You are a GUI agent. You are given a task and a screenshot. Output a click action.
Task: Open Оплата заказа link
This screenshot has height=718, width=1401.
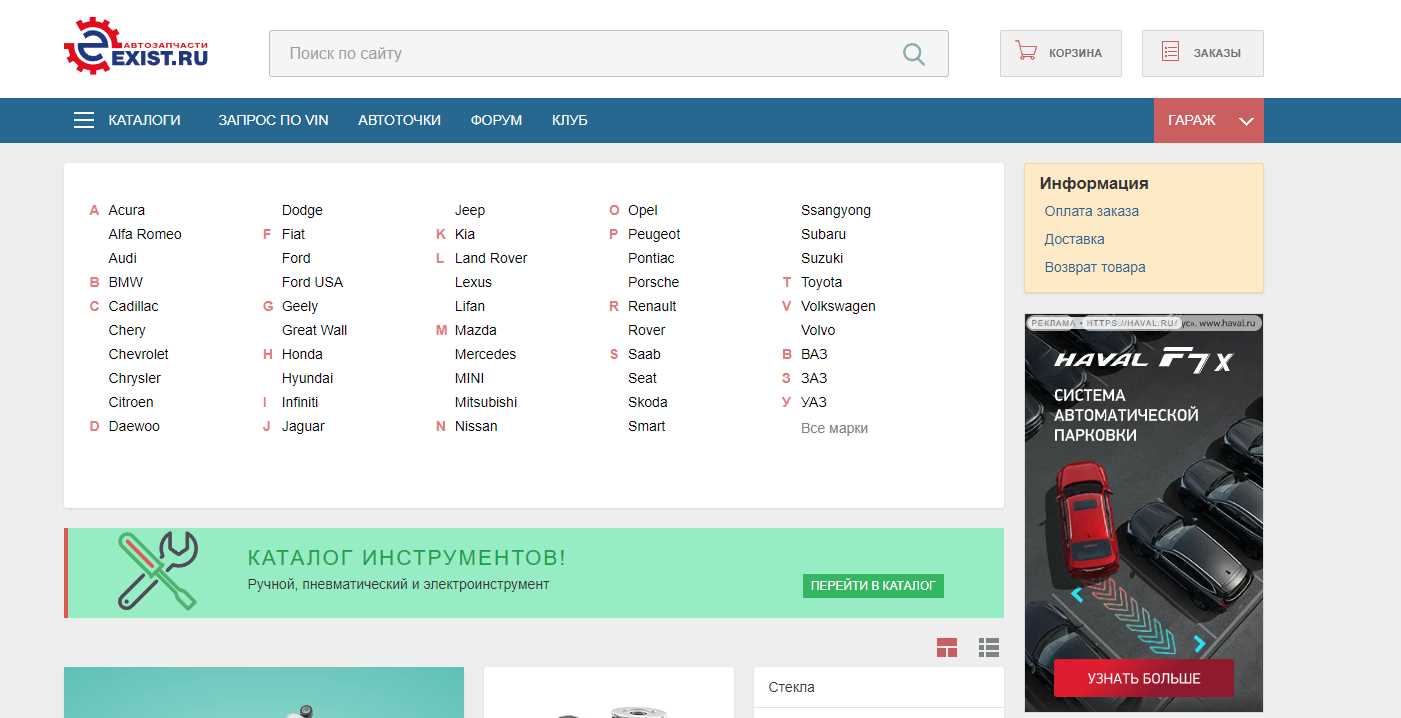[x=1091, y=211]
